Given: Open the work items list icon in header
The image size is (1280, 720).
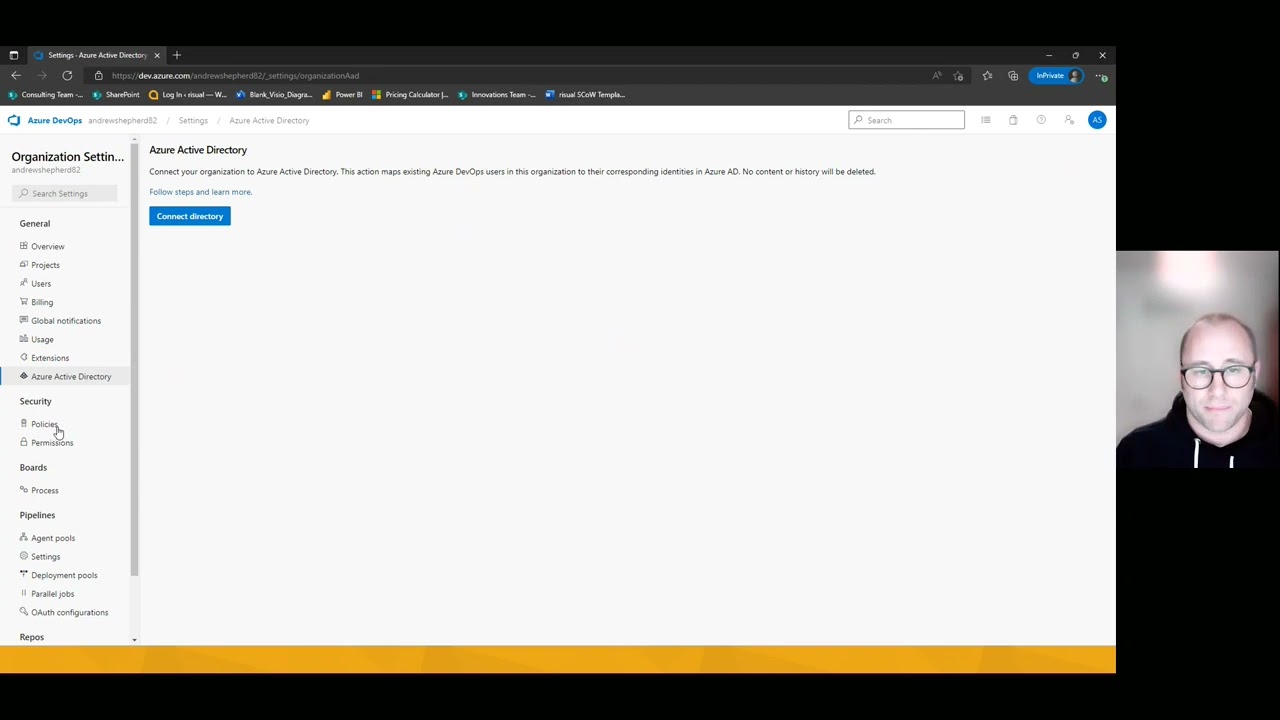Looking at the screenshot, I should [985, 120].
